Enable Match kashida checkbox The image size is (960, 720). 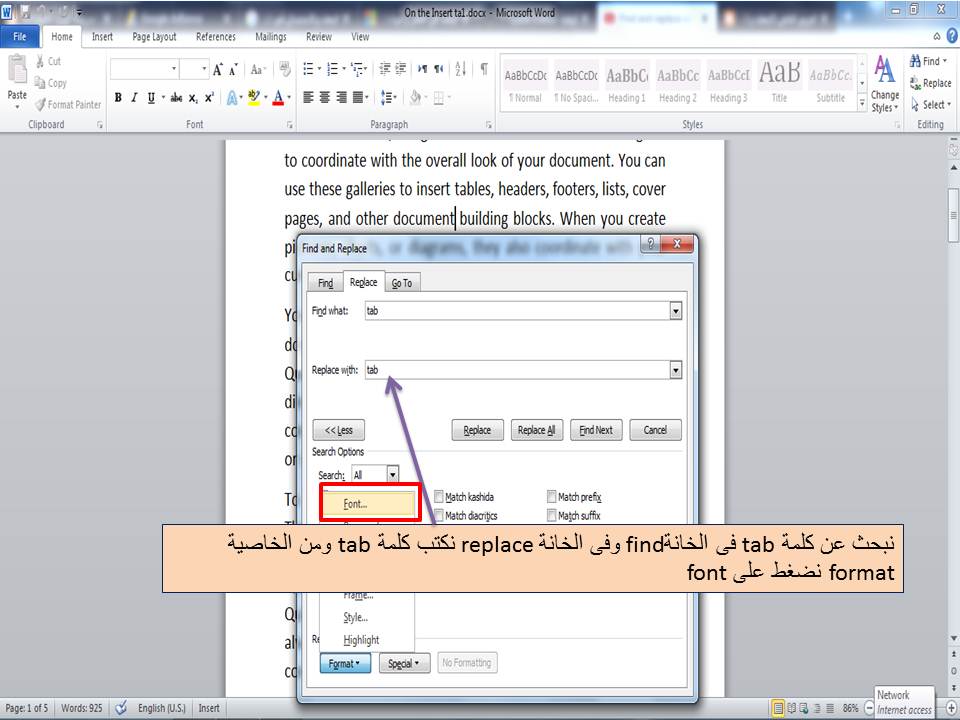click(438, 497)
